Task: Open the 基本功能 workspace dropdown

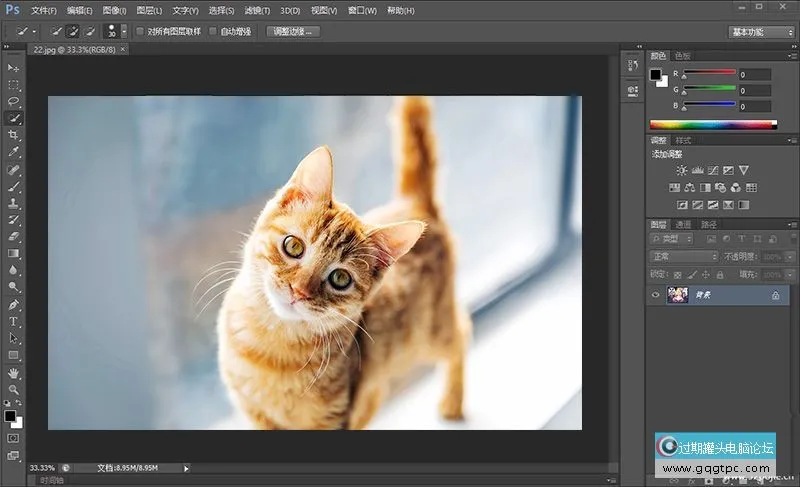Action: (x=761, y=32)
